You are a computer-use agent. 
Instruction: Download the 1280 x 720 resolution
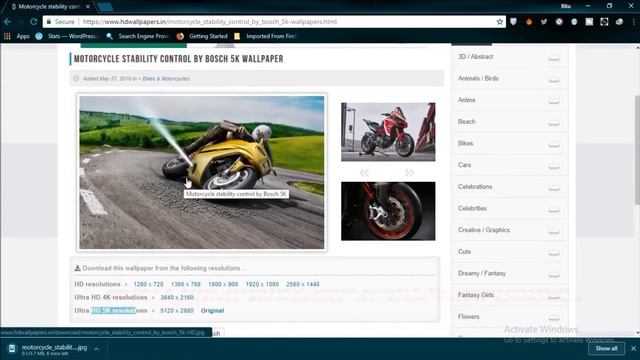148,284
